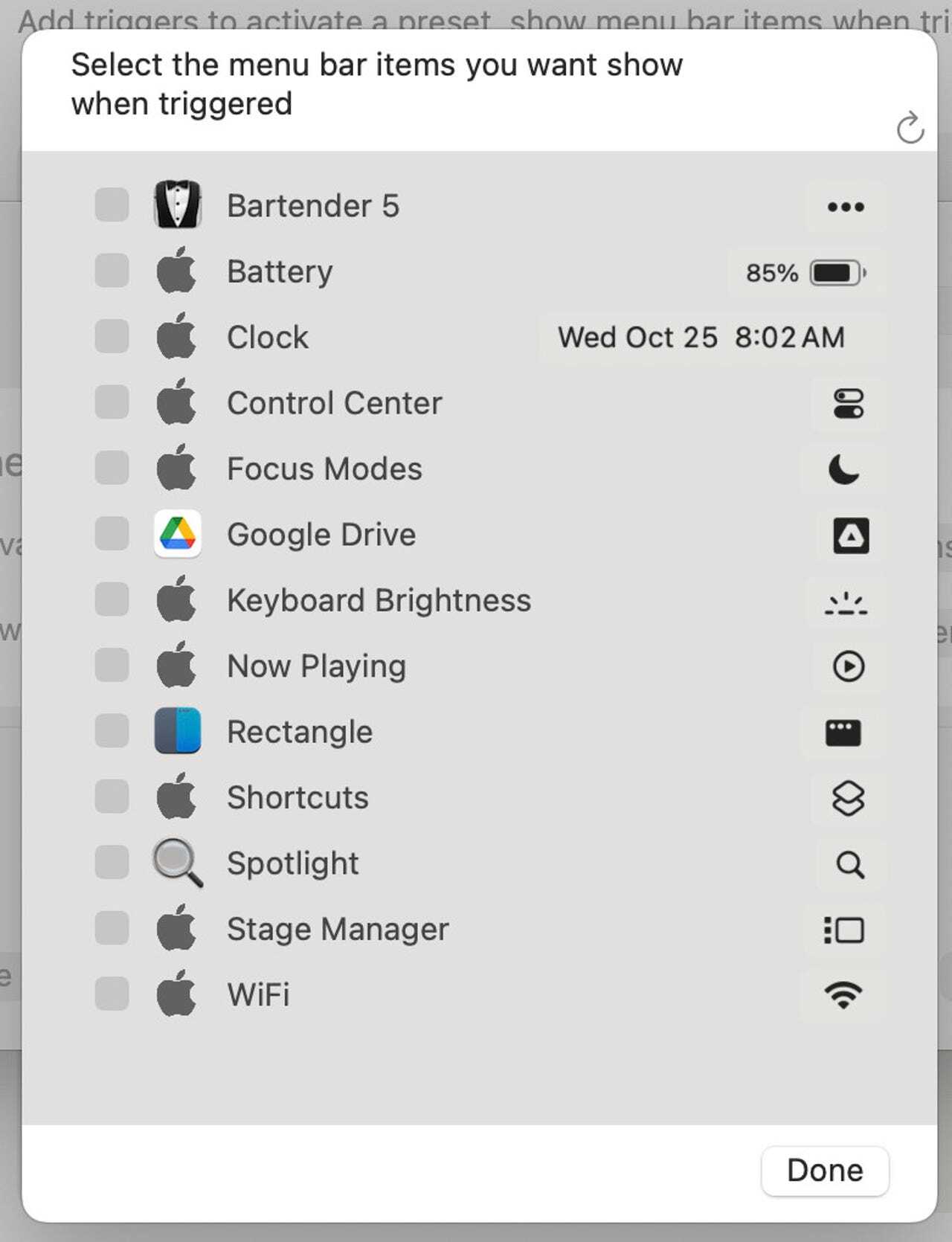Click the Focus Modes moon icon

tap(844, 469)
